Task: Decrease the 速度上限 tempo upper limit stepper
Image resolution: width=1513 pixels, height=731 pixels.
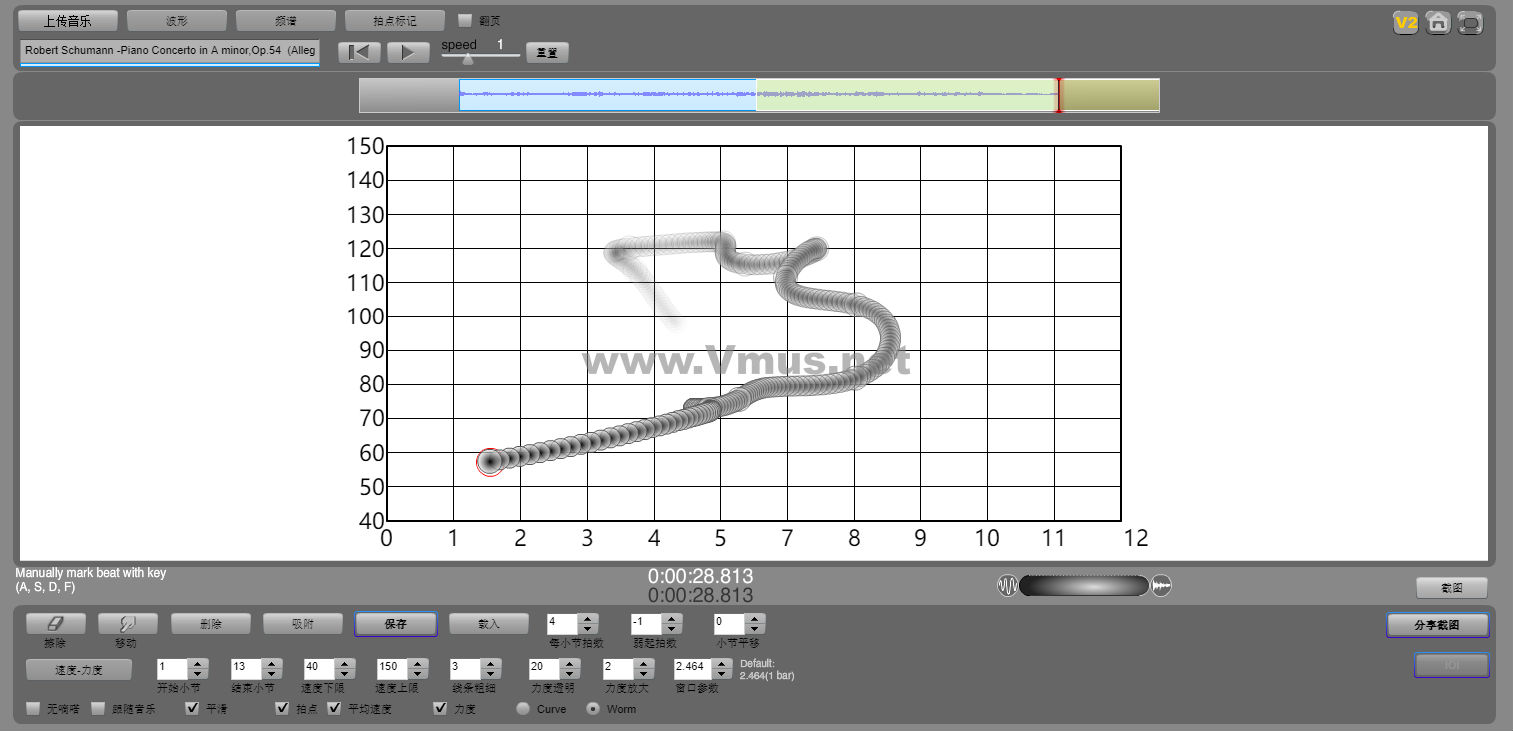Action: tap(417, 673)
